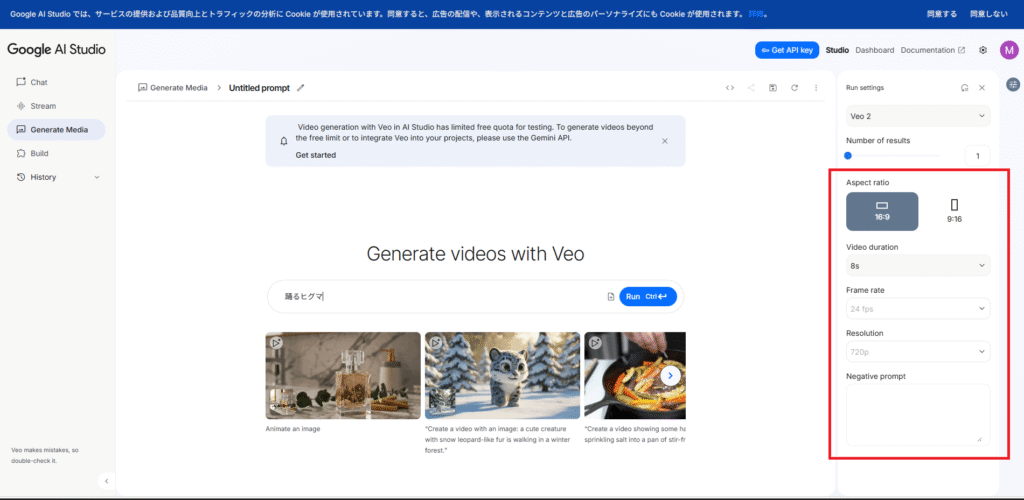1024x500 pixels.
Task: Expand the History section chevron
Action: click(x=97, y=177)
